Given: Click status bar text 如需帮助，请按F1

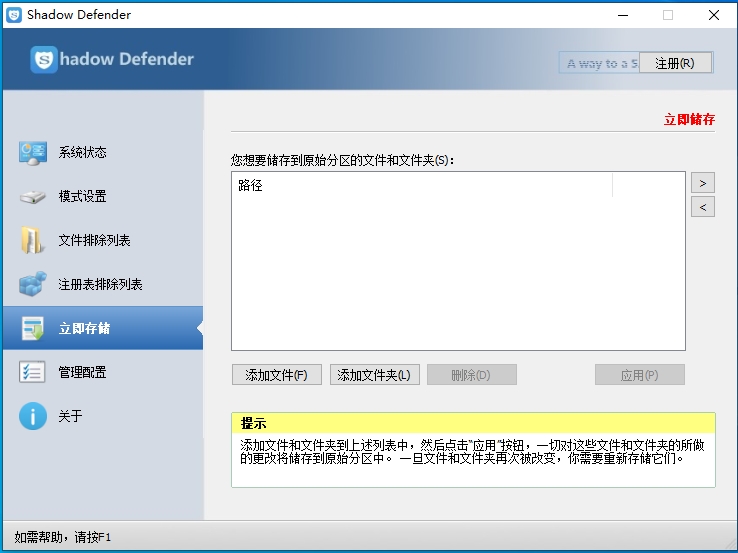Looking at the screenshot, I should [63, 537].
